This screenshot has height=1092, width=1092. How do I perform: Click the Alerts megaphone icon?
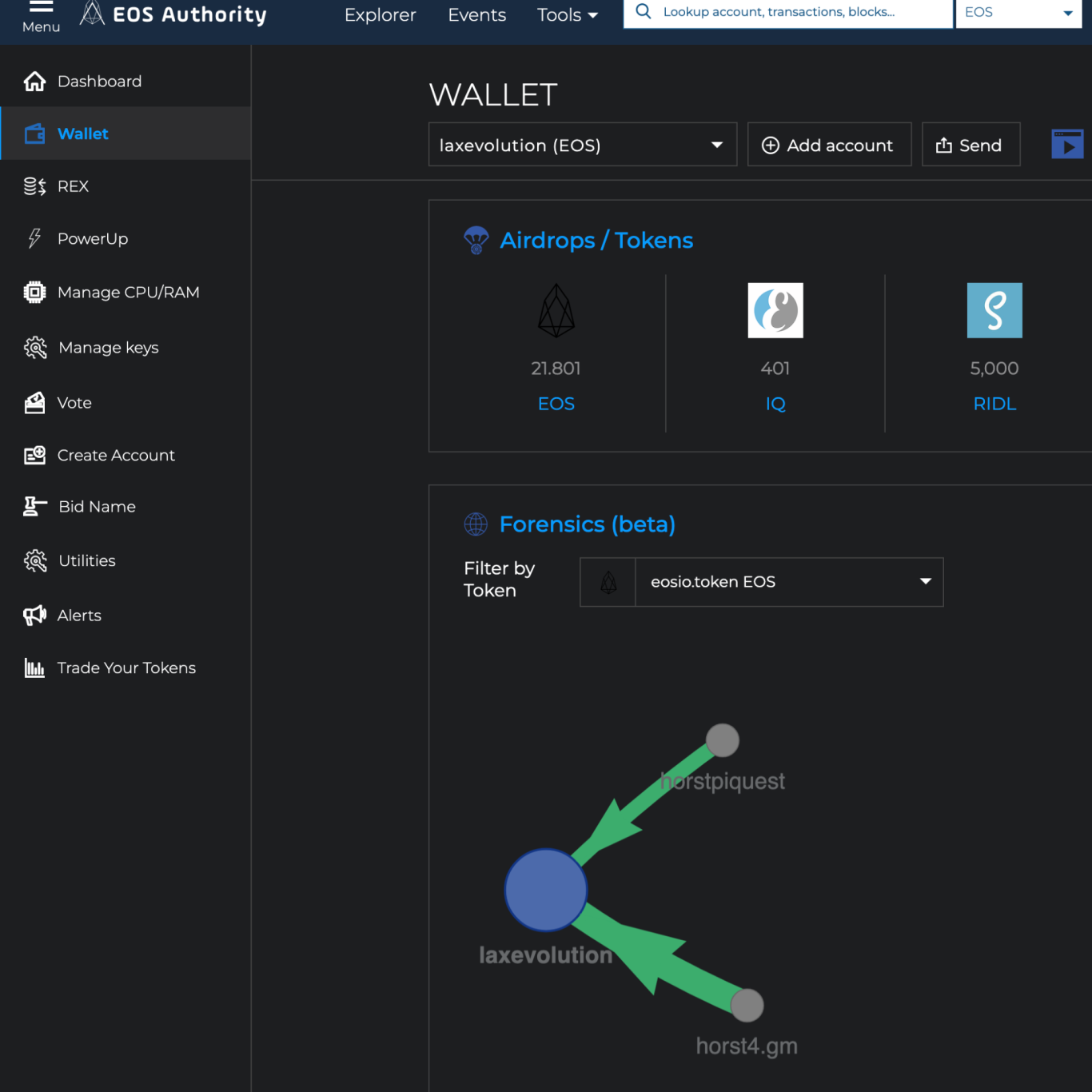click(x=34, y=616)
